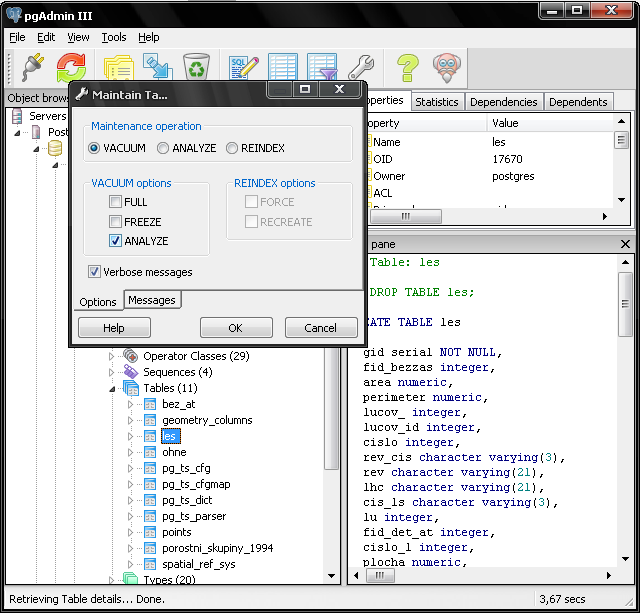Switch to the Messages tab in the dialog

(152, 300)
